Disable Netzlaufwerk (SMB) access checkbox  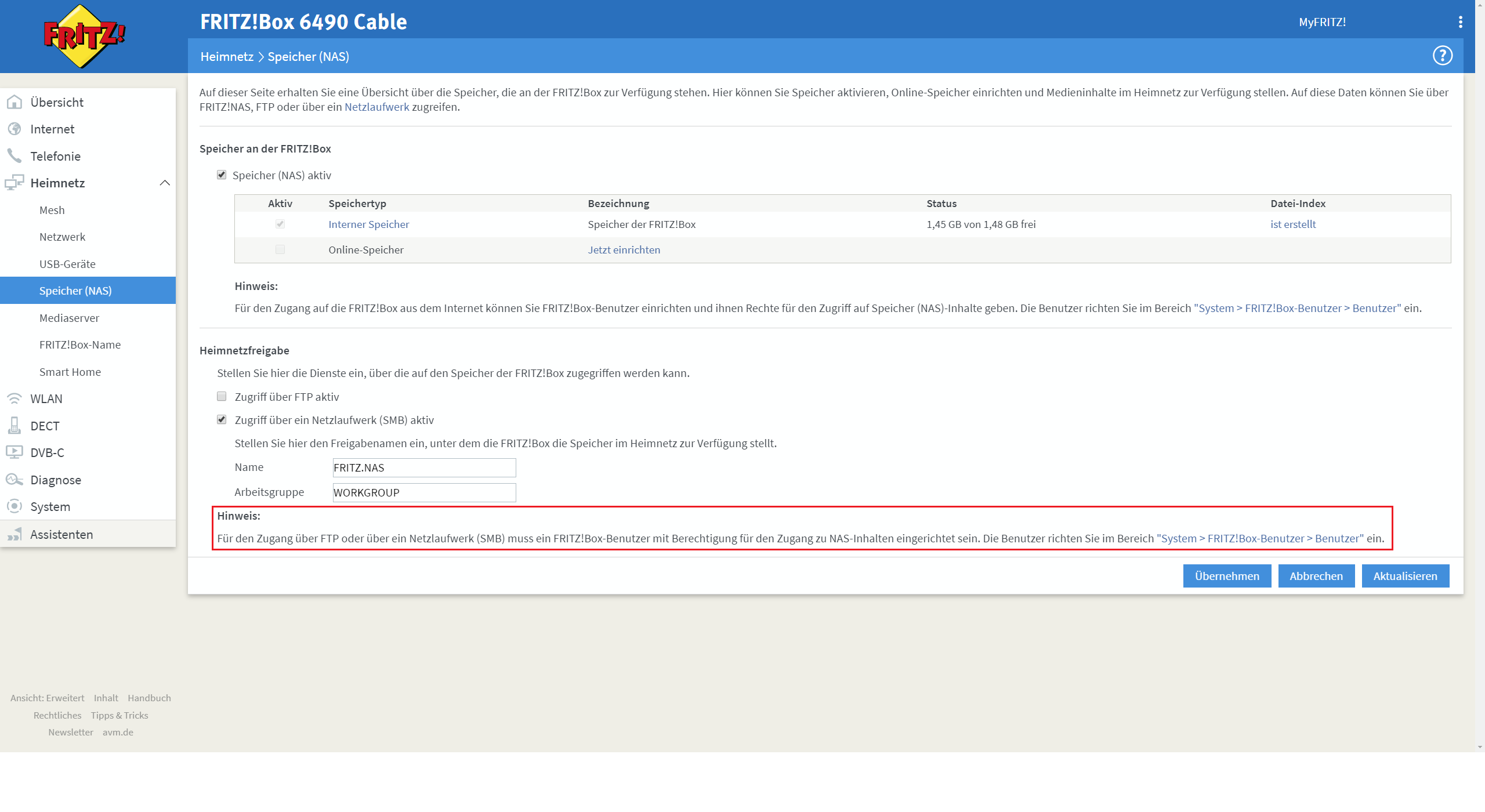pos(222,419)
